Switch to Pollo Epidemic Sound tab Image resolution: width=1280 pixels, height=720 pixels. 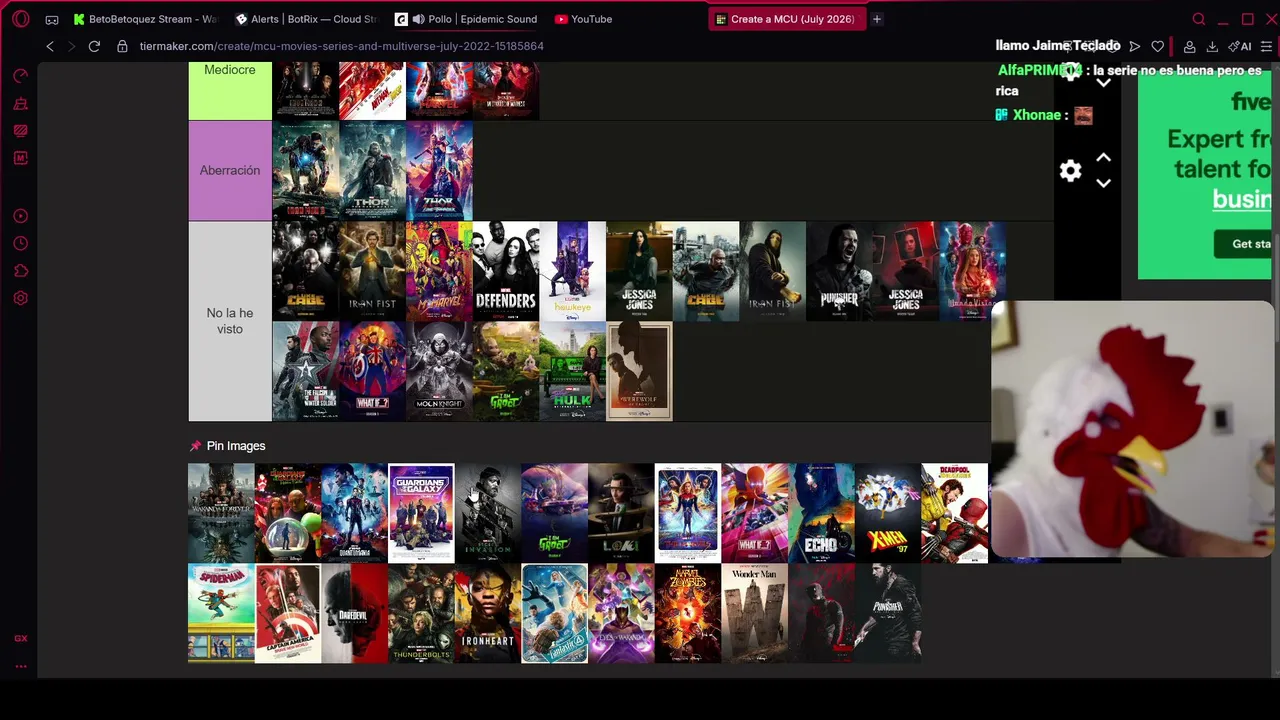(467, 19)
